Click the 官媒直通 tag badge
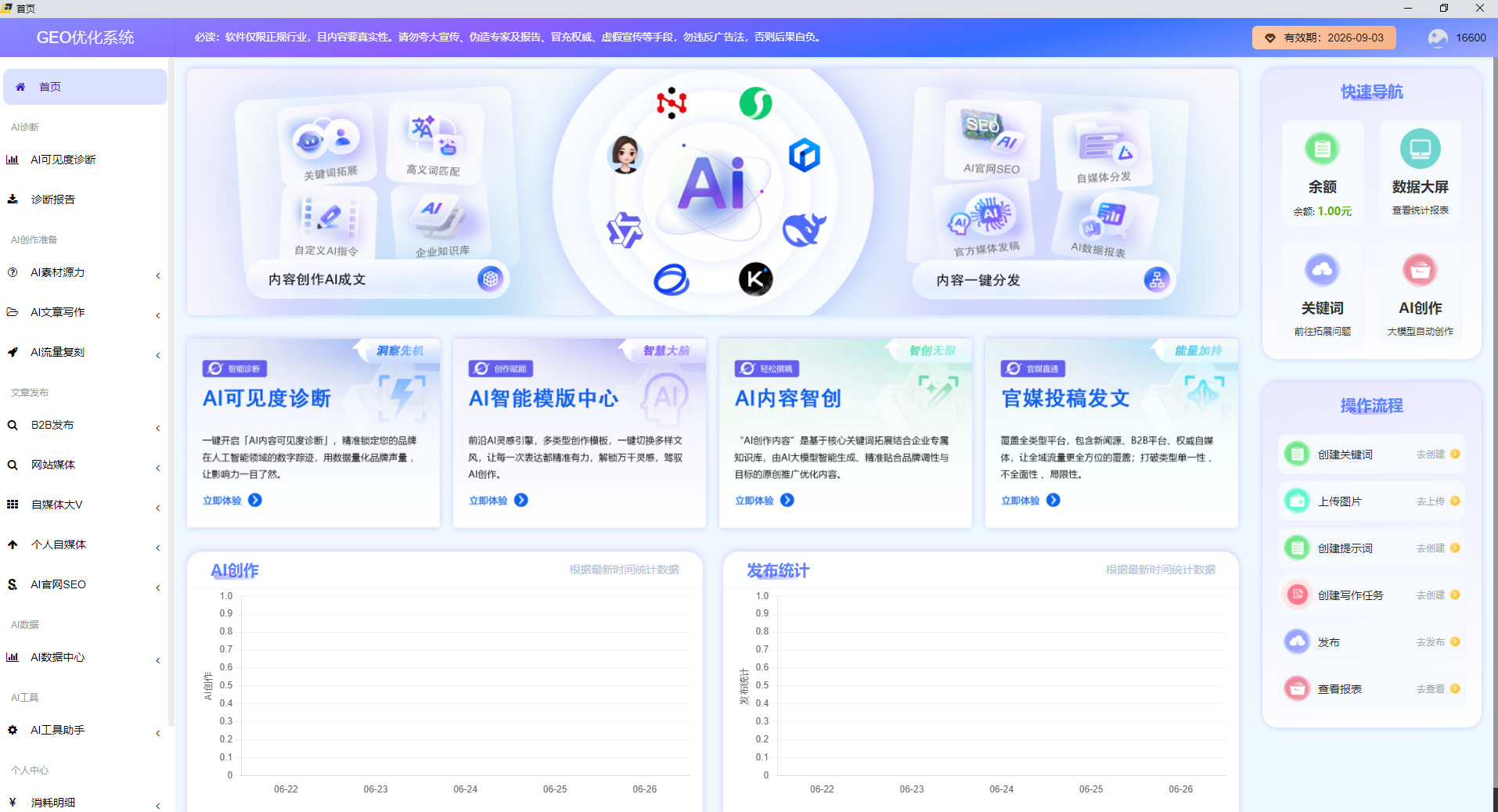Viewport: 1498px width, 812px height. point(1033,368)
